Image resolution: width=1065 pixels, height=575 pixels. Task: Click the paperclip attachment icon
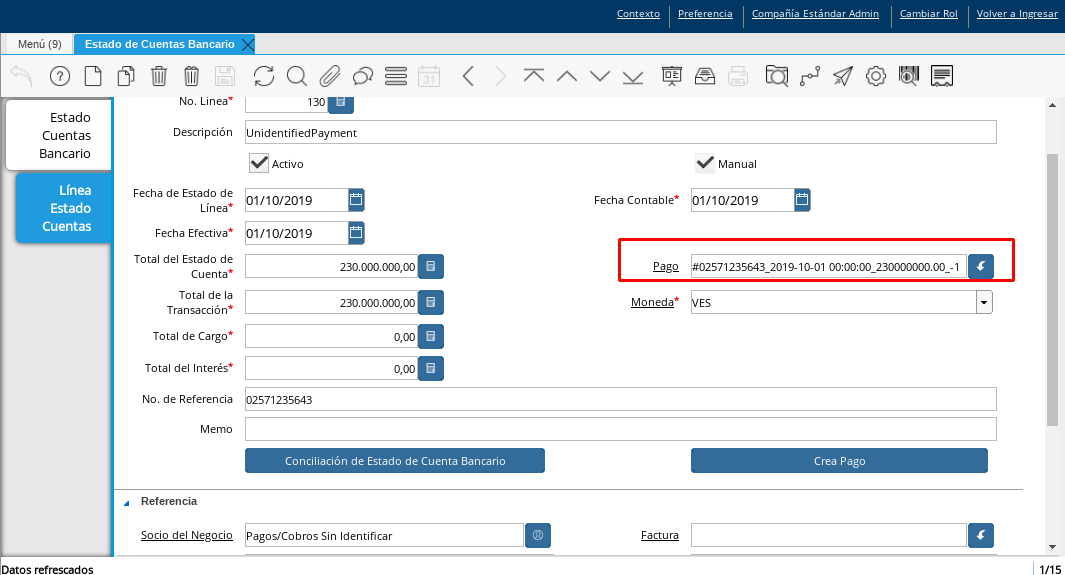pyautogui.click(x=330, y=76)
